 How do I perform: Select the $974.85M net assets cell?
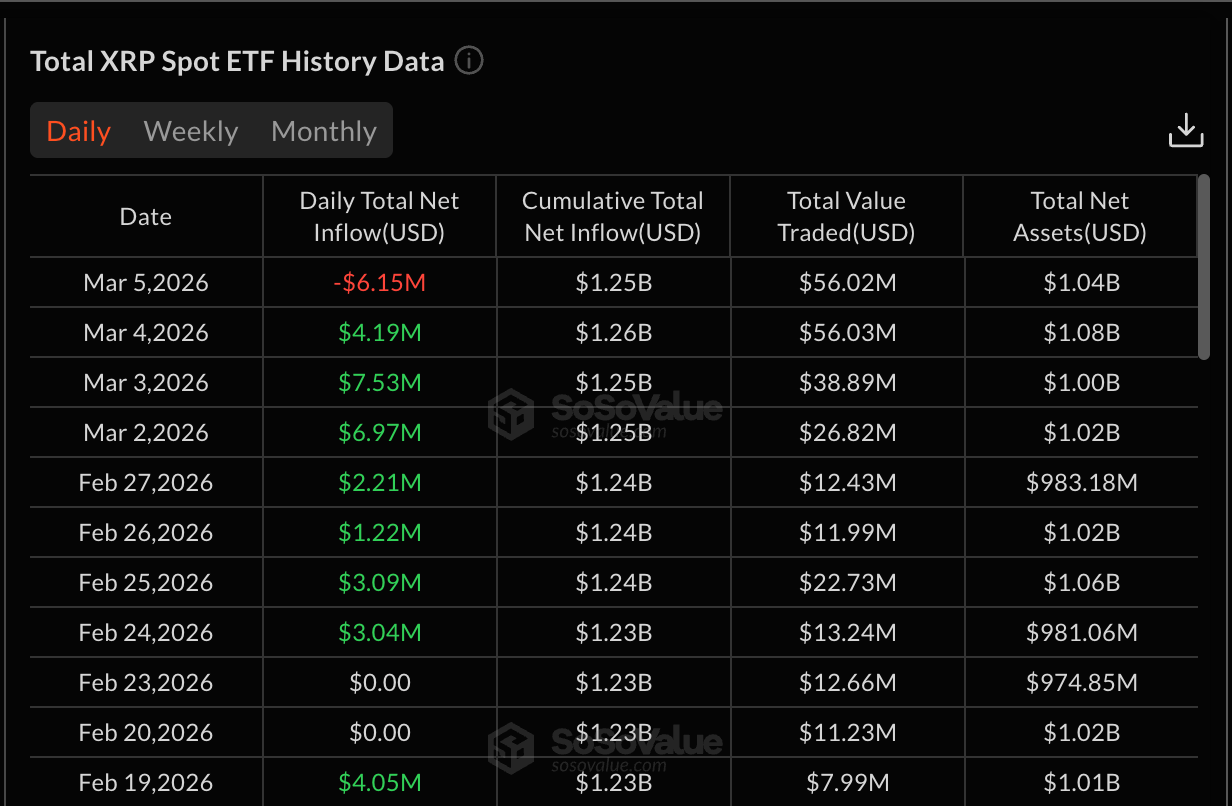[1080, 683]
